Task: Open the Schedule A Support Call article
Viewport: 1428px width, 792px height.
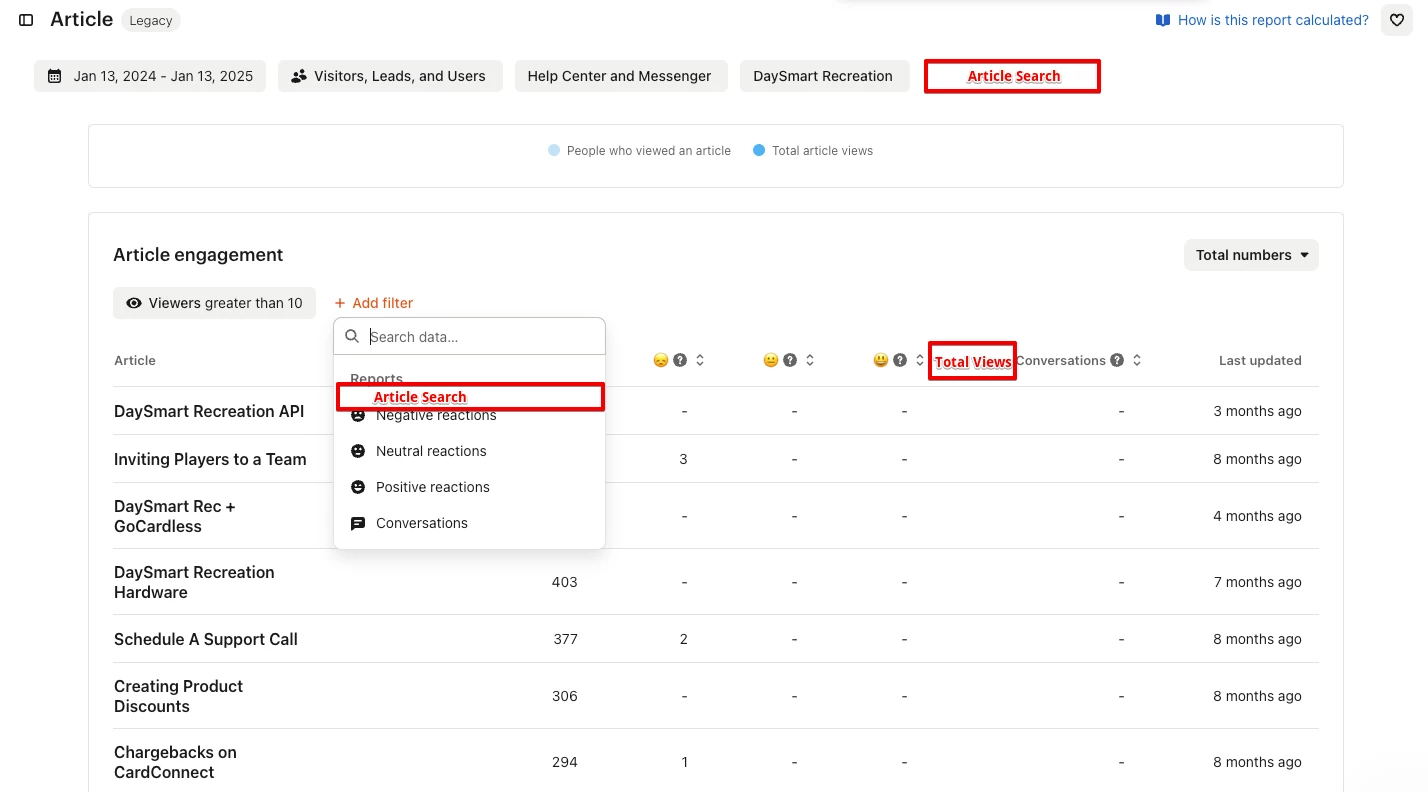Action: pos(206,639)
